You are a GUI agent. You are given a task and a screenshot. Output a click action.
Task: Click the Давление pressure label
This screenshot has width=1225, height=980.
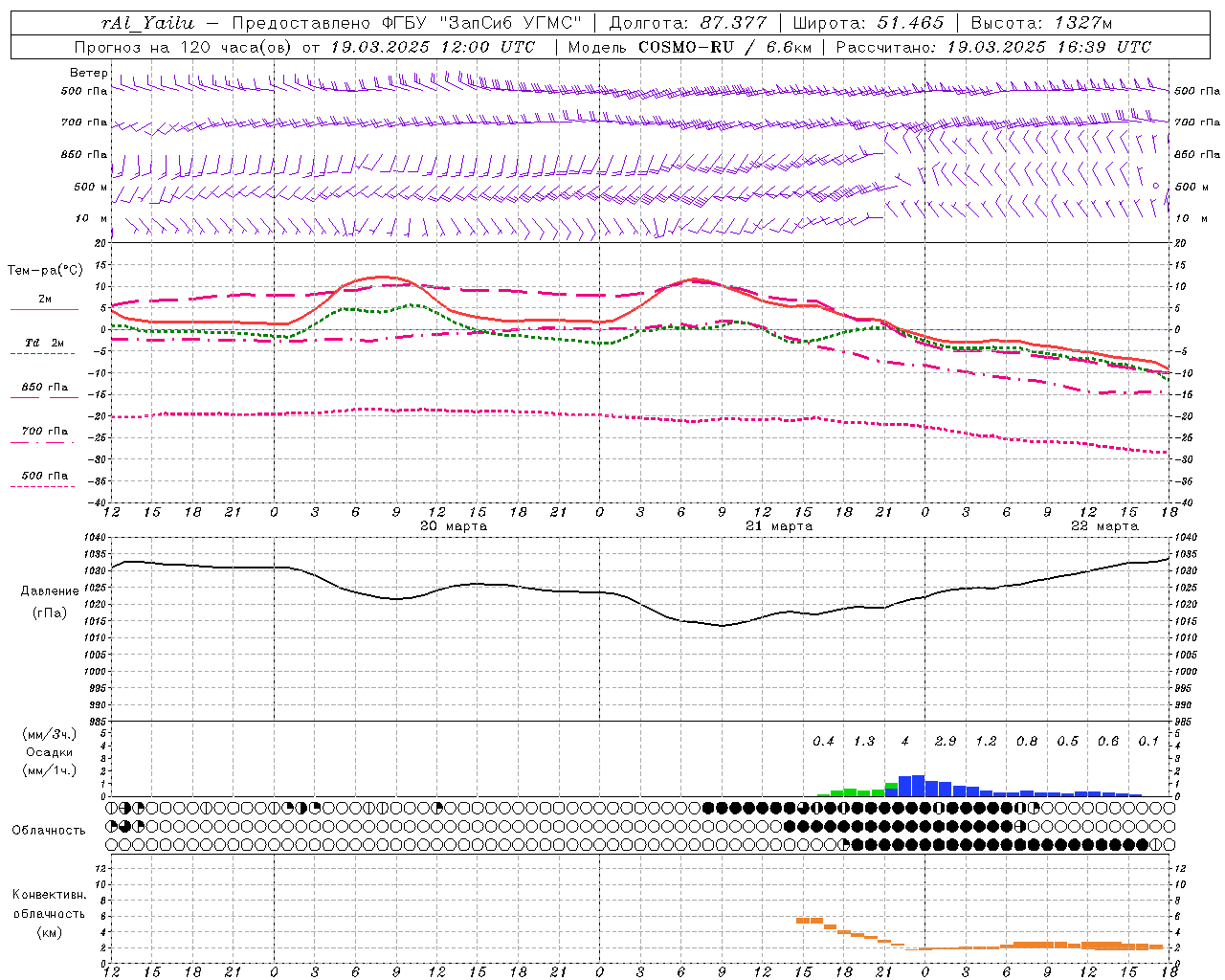tap(49, 591)
